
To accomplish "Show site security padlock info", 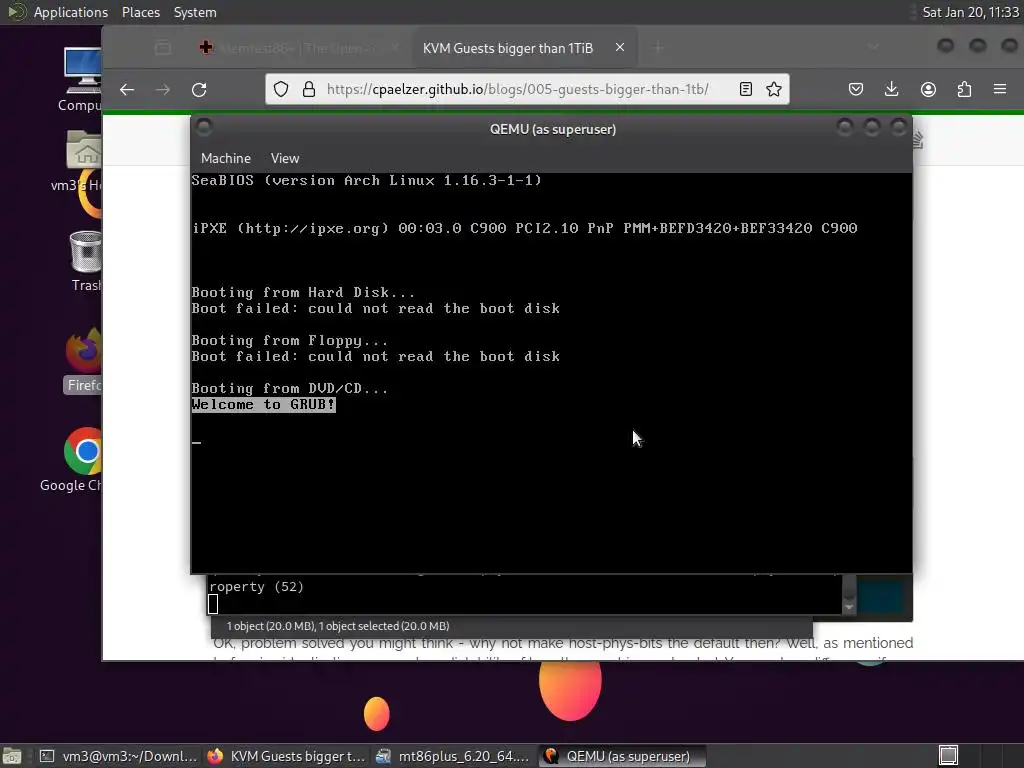I will 309,89.
